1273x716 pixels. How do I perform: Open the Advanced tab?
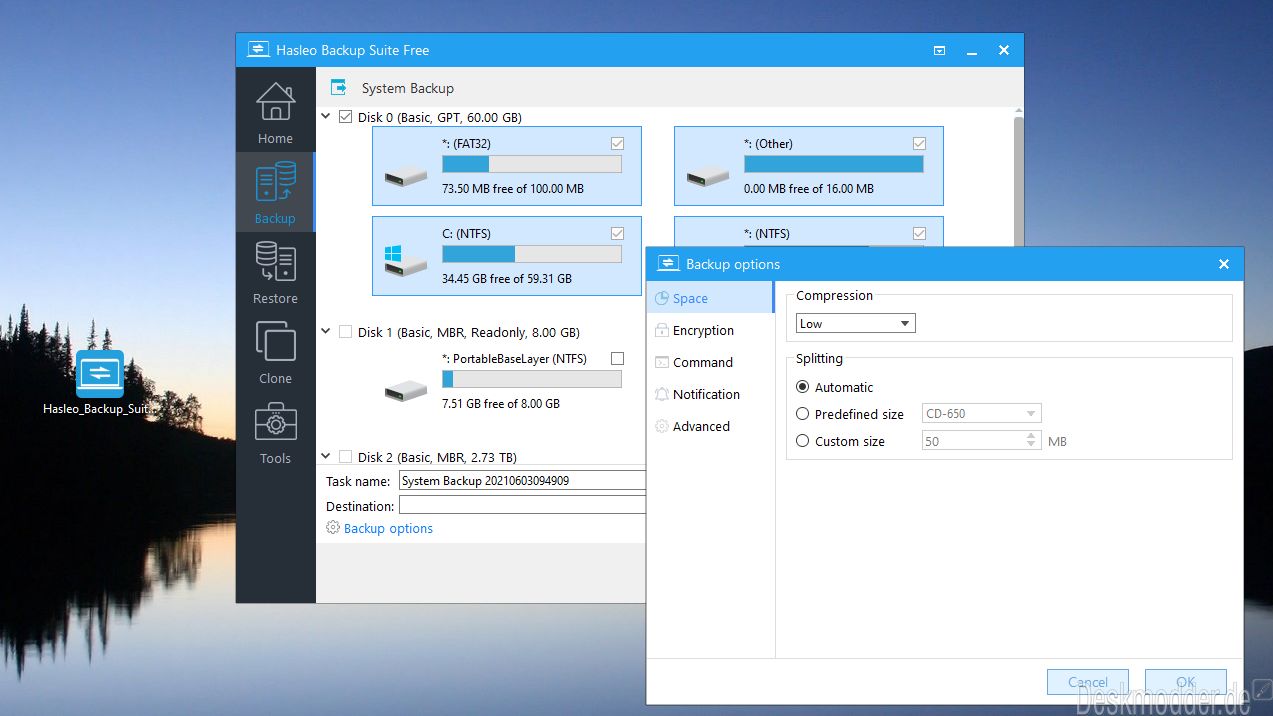click(x=710, y=426)
